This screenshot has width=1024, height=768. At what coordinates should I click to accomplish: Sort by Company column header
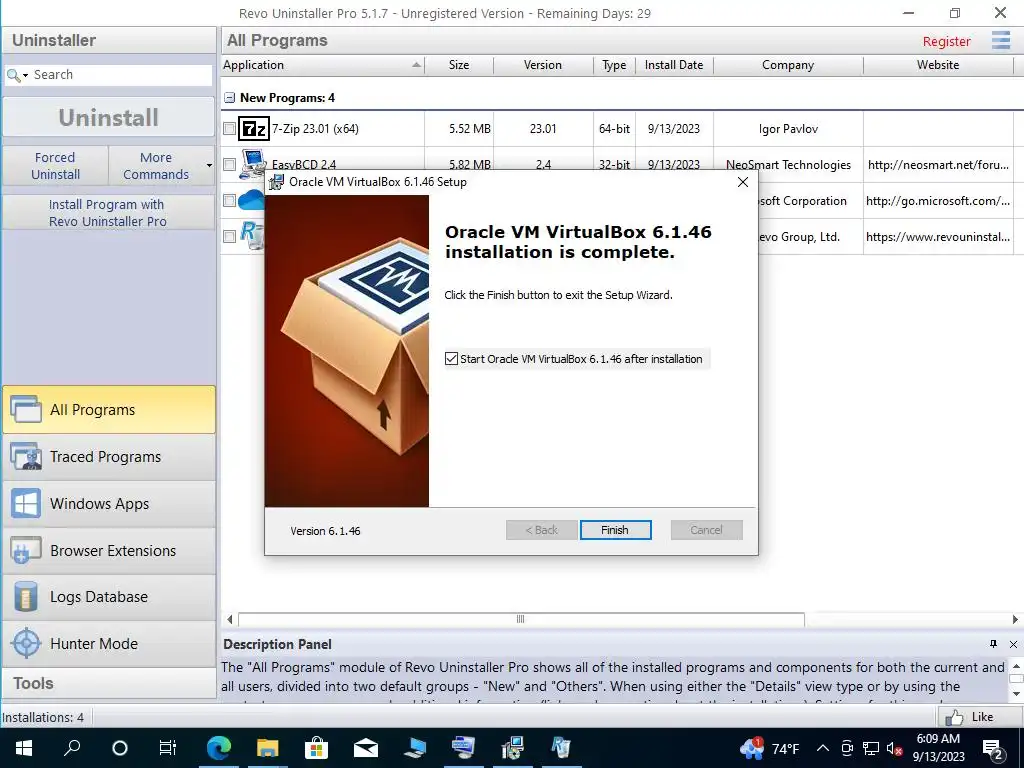pyautogui.click(x=788, y=65)
